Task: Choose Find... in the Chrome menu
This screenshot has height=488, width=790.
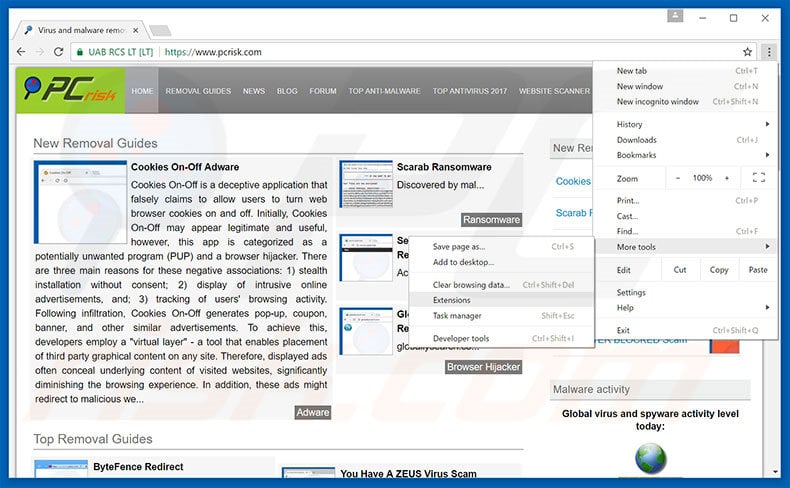Action: click(x=685, y=231)
